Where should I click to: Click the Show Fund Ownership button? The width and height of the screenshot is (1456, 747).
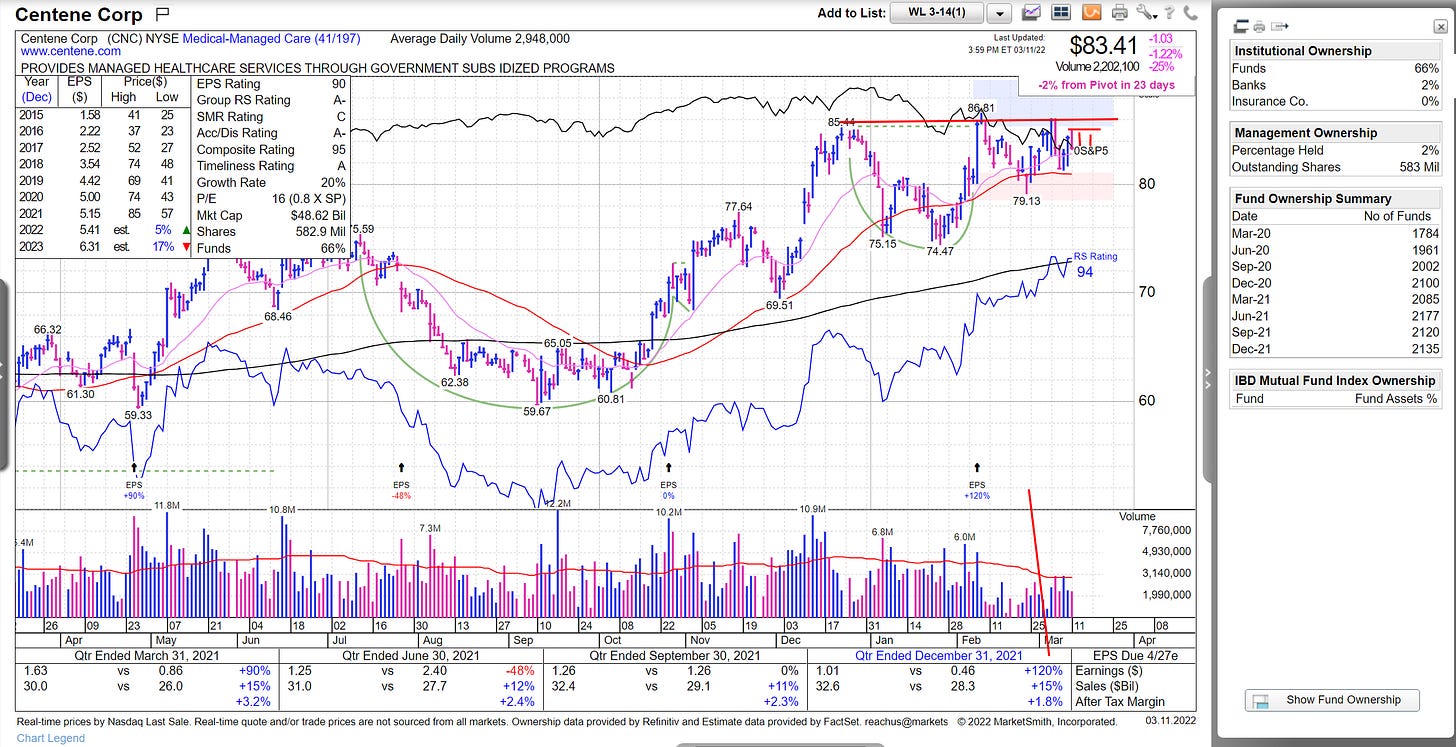click(x=1334, y=700)
